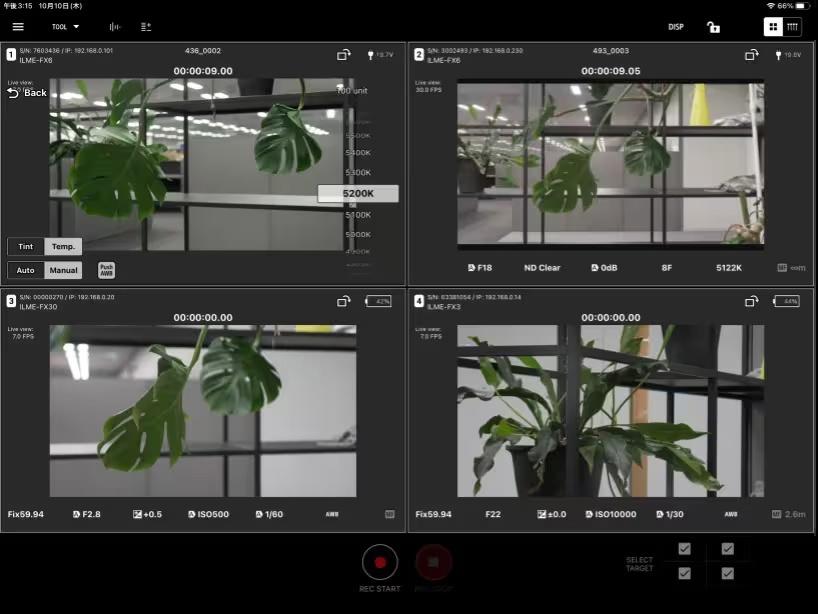Click camera 2 switch-to-single-view icon
The height and width of the screenshot is (614, 818).
751,55
